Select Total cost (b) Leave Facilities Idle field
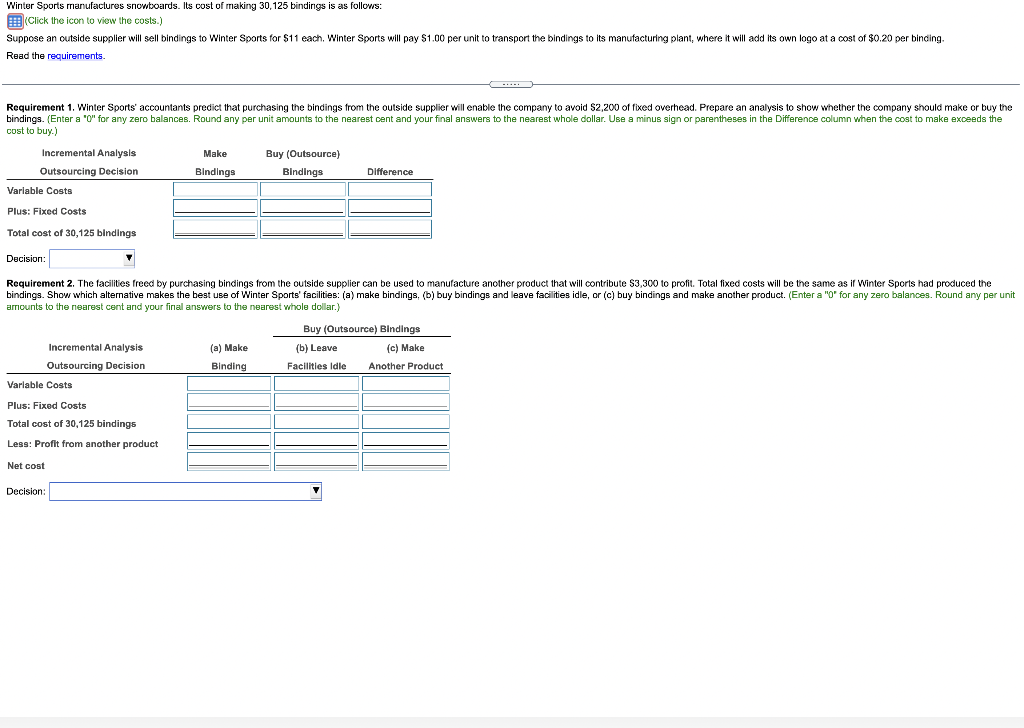The height and width of the screenshot is (728, 1024). pos(317,422)
